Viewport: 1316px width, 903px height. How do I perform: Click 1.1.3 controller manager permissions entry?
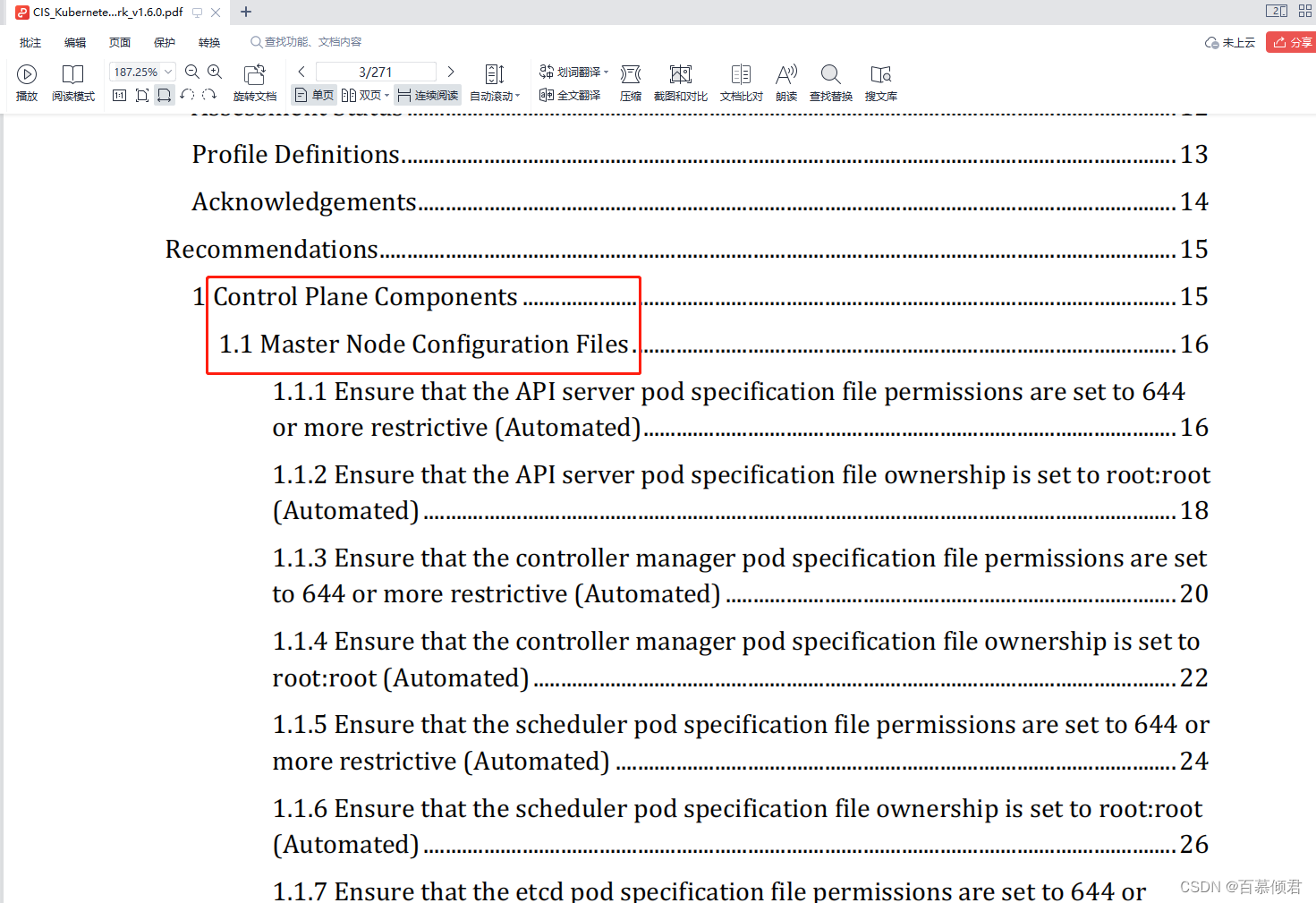(741, 575)
